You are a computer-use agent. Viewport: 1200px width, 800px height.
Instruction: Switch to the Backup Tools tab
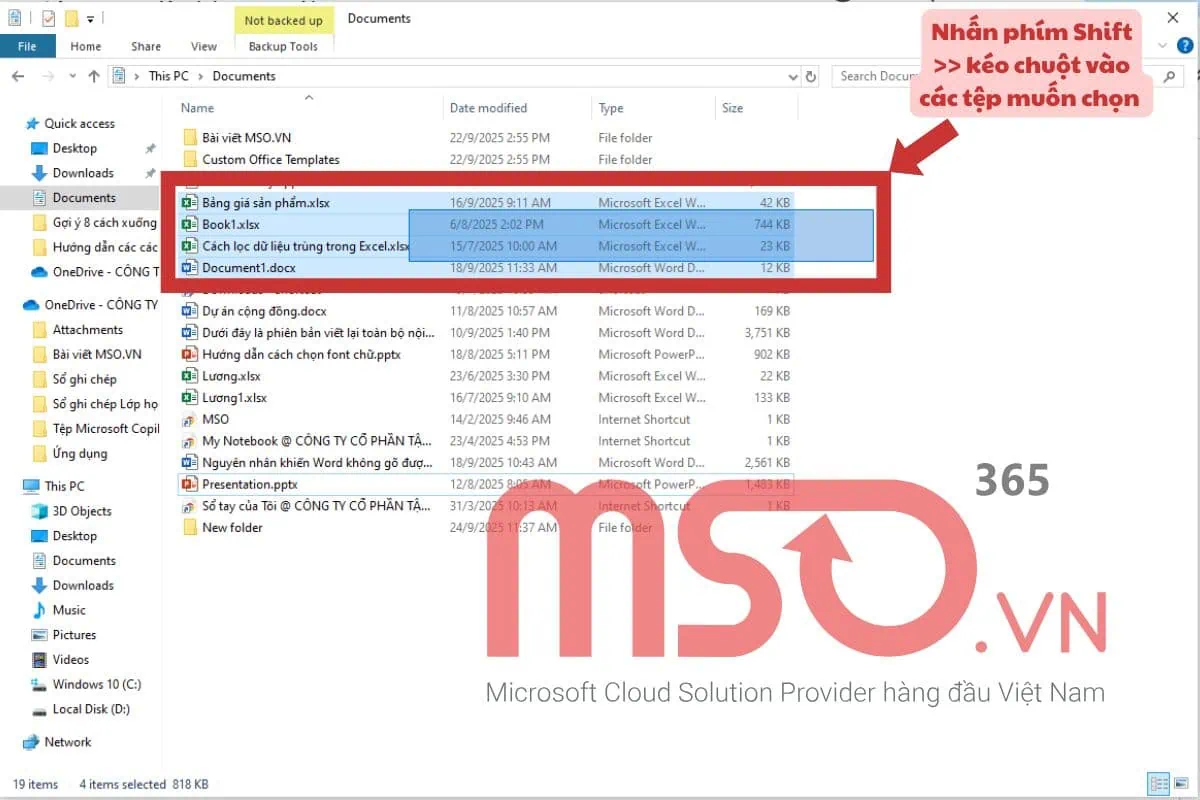click(284, 46)
